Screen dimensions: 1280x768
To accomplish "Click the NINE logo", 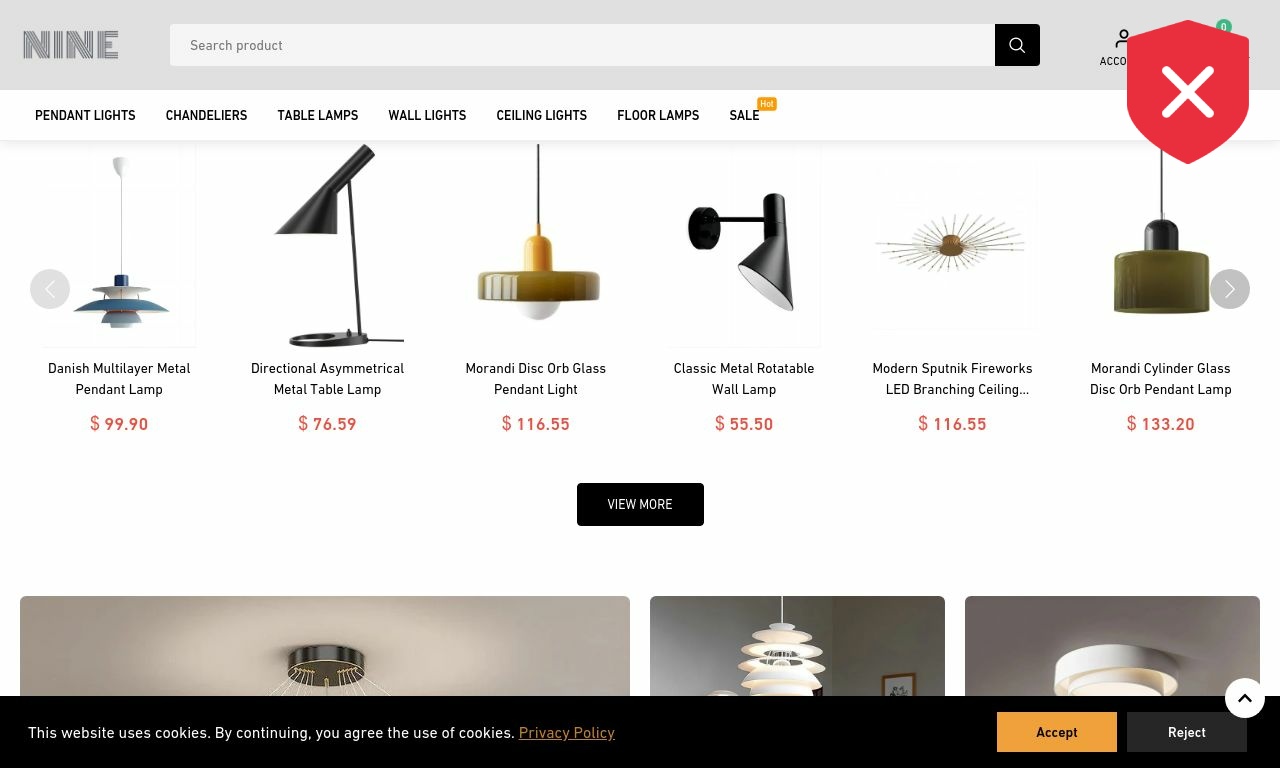I will [x=71, y=45].
